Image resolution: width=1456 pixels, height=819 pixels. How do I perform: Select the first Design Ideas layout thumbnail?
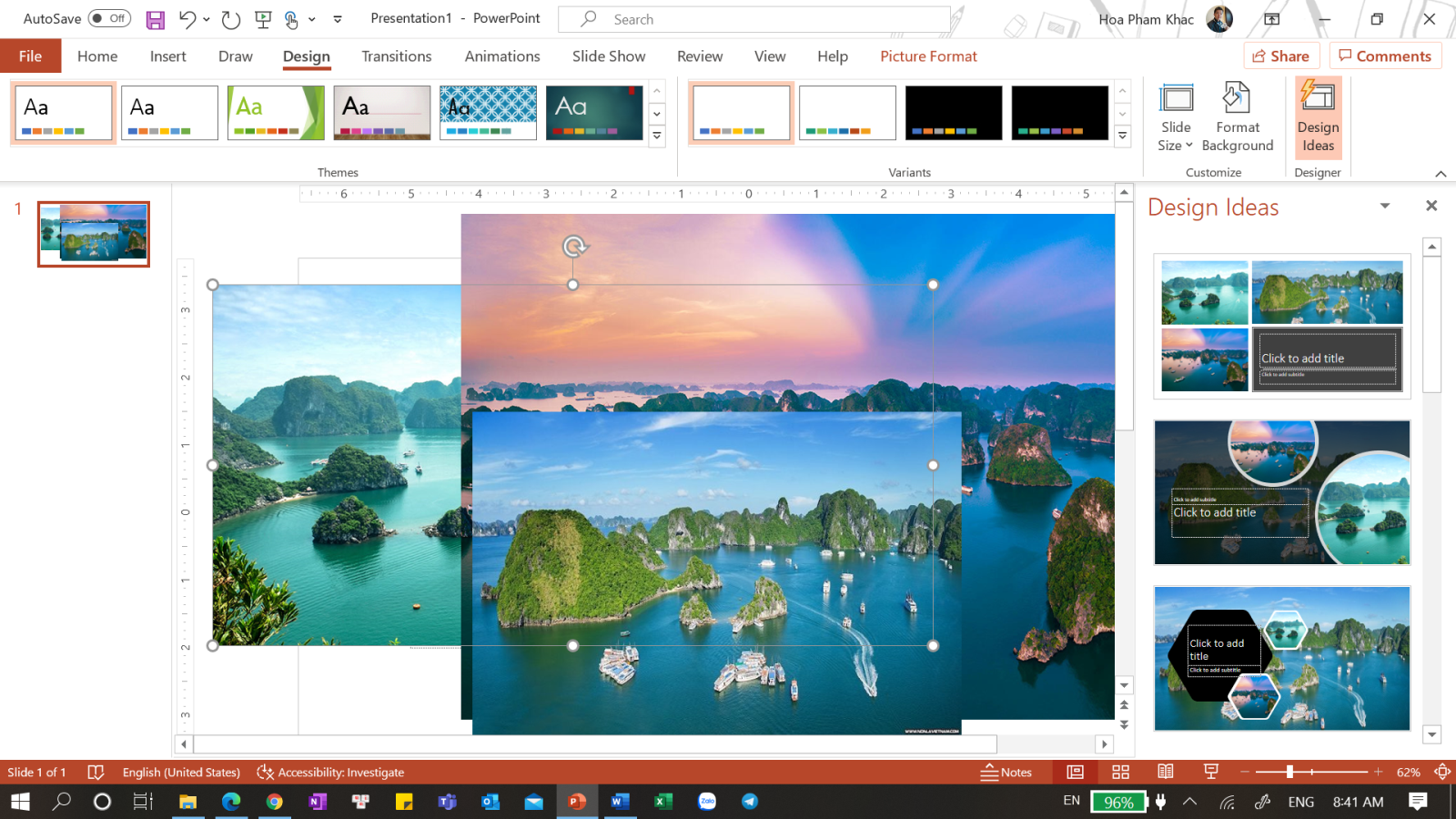[x=1280, y=325]
